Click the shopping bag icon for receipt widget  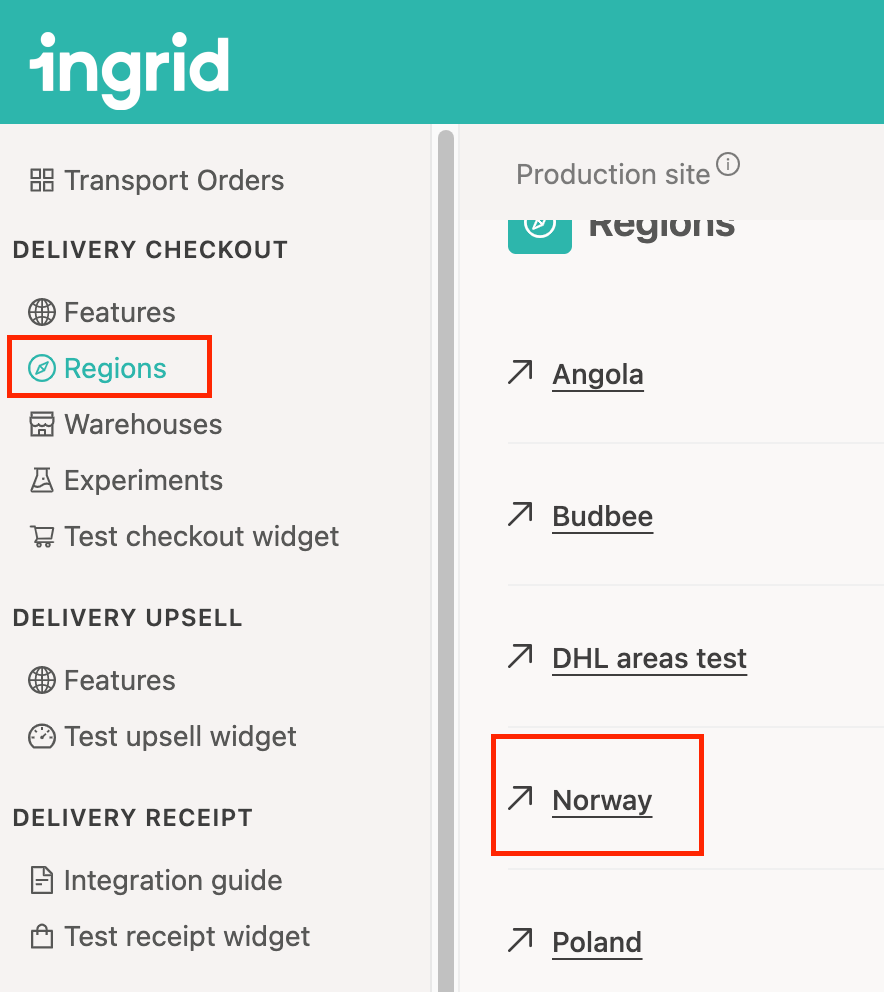click(42, 937)
